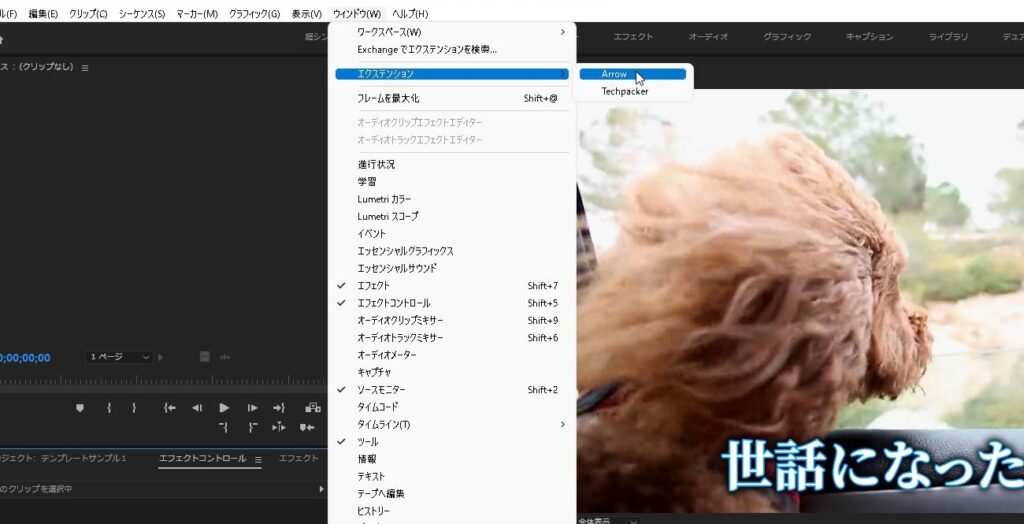Click the Insert clip icon in source monitor
Viewport: 1024px width, 524px height.
(313, 408)
